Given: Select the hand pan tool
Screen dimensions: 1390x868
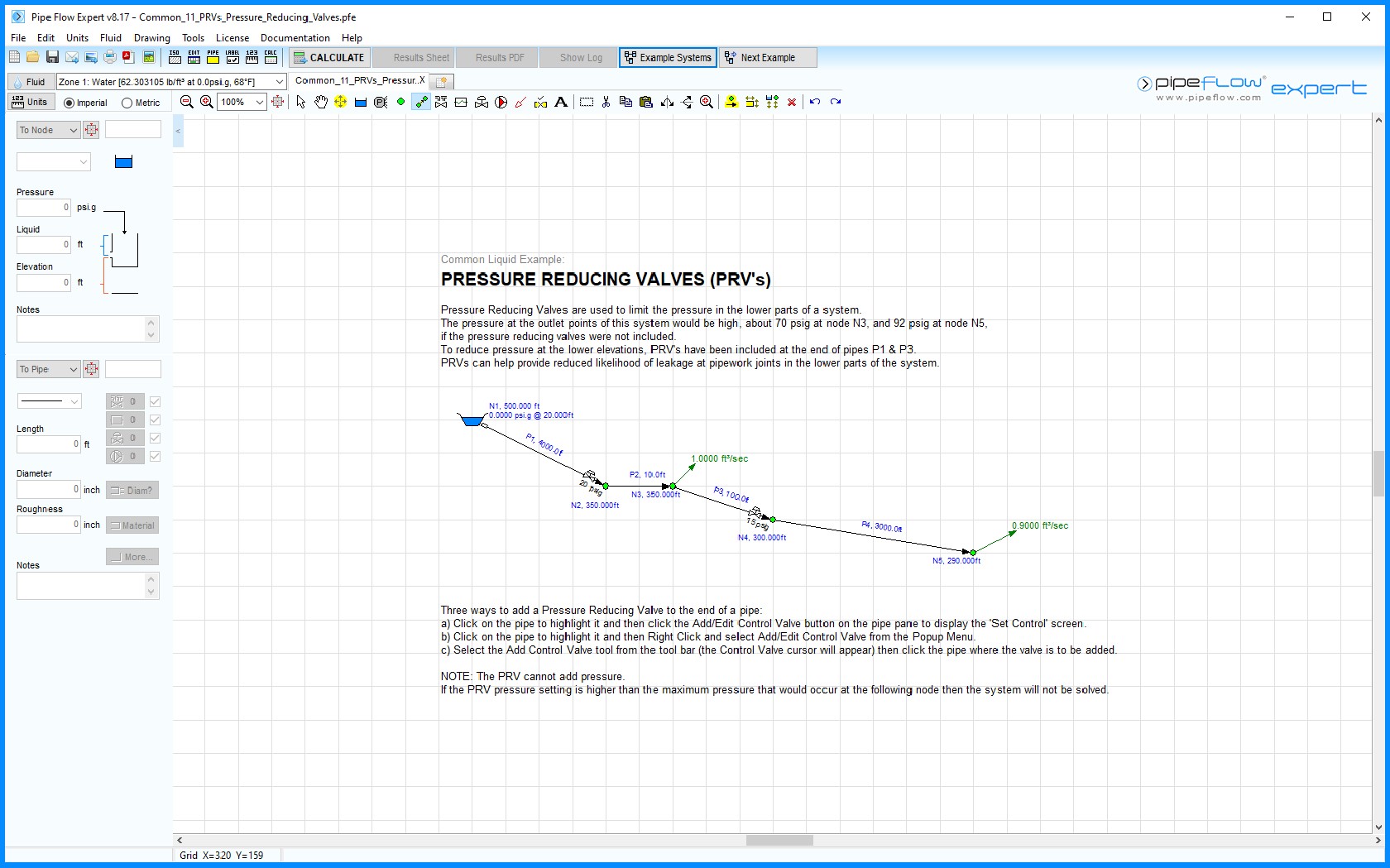Looking at the screenshot, I should [321, 102].
